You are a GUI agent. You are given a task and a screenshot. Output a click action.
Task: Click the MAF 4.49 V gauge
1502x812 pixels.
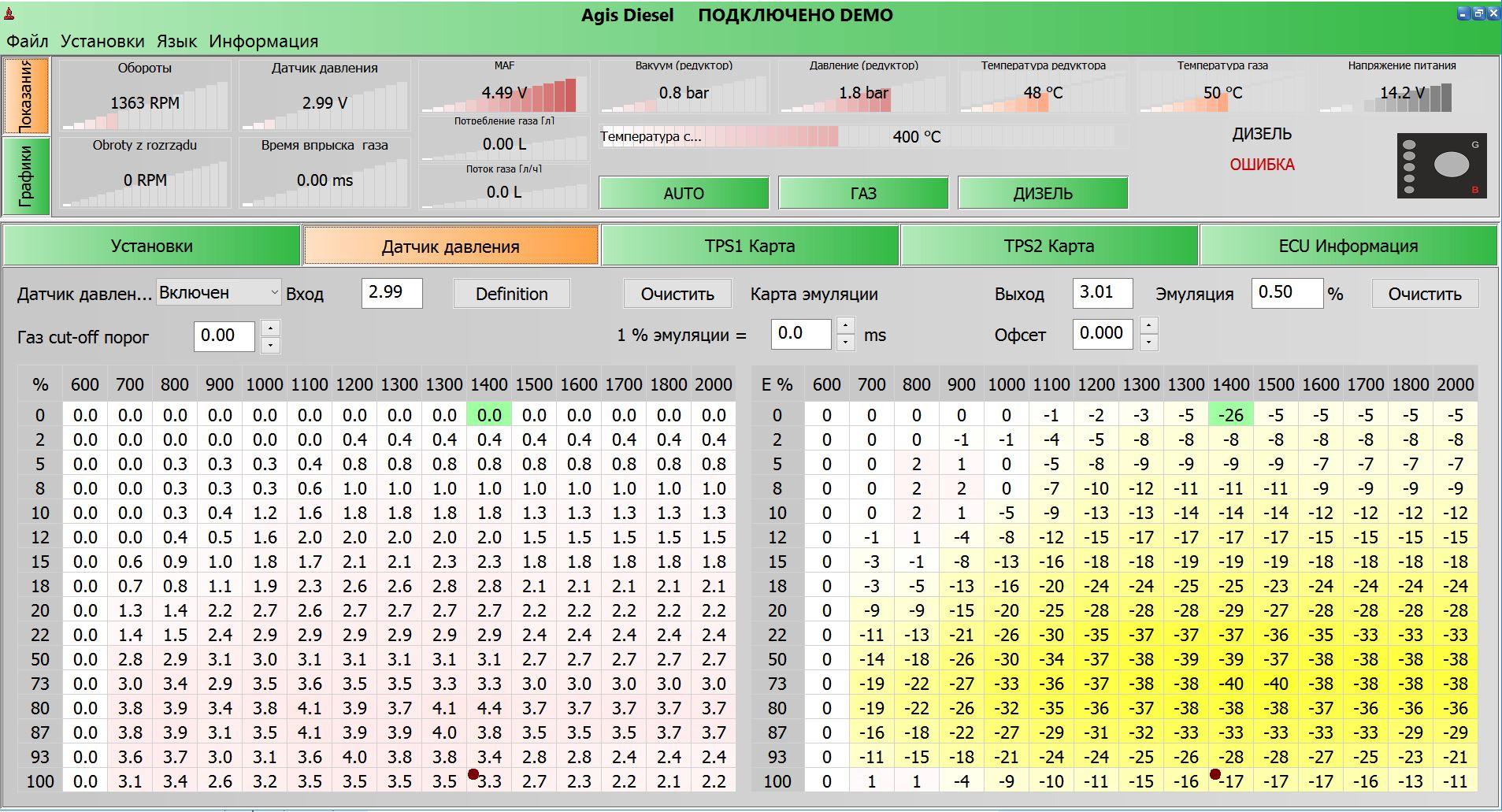[504, 87]
